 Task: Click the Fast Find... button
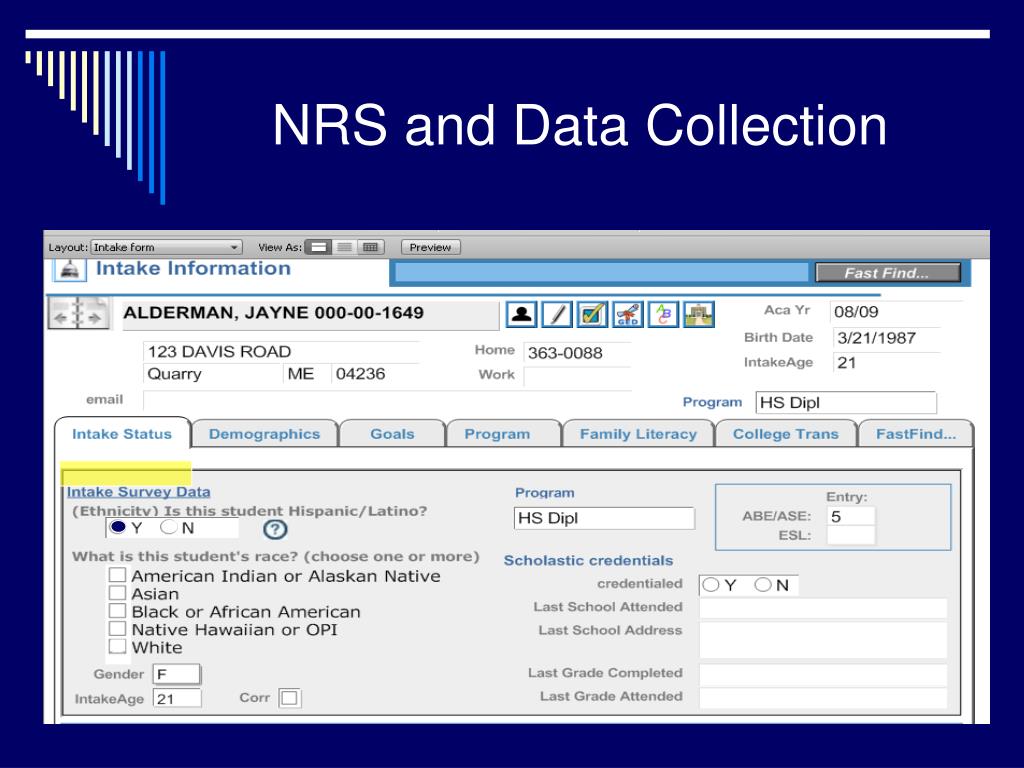click(x=888, y=273)
